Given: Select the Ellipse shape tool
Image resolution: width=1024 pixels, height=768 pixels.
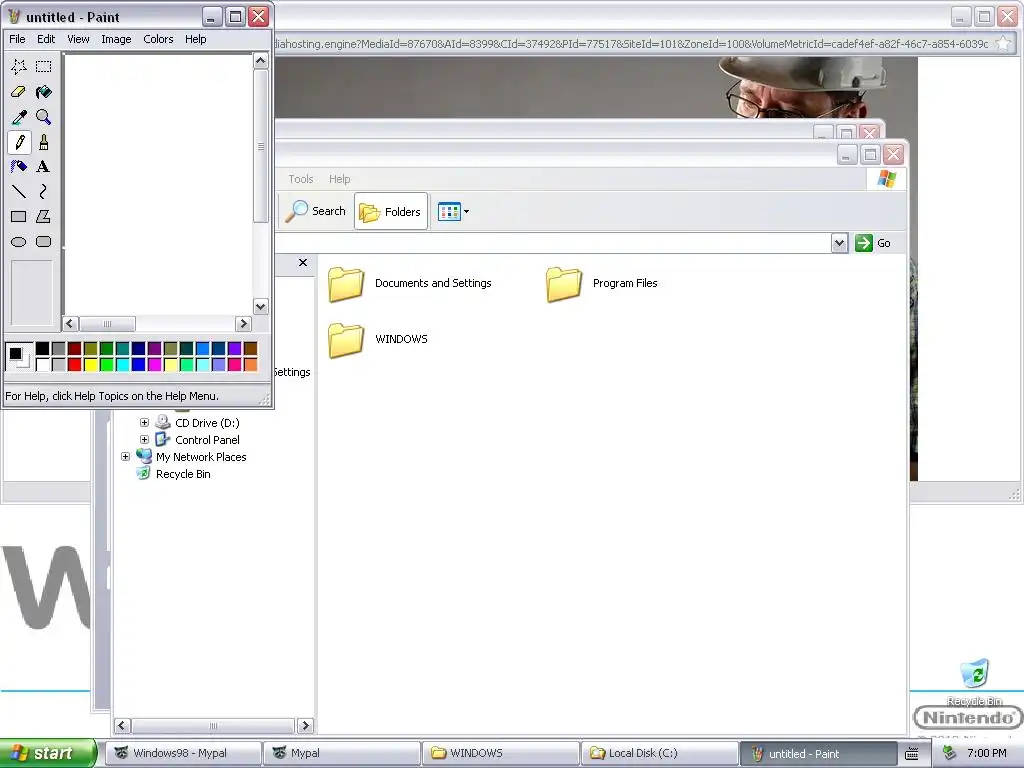Looking at the screenshot, I should 19,242.
